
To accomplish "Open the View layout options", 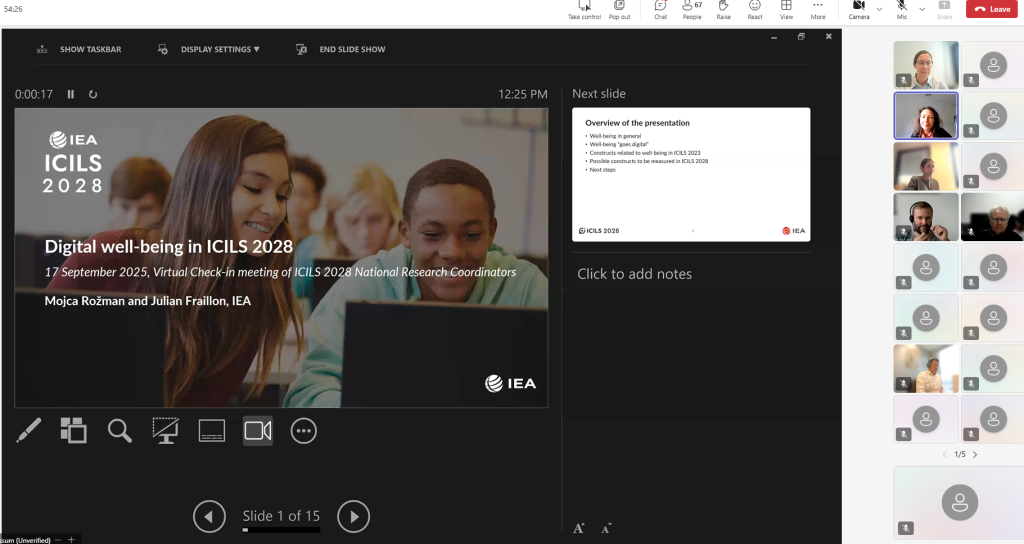I will coord(786,10).
